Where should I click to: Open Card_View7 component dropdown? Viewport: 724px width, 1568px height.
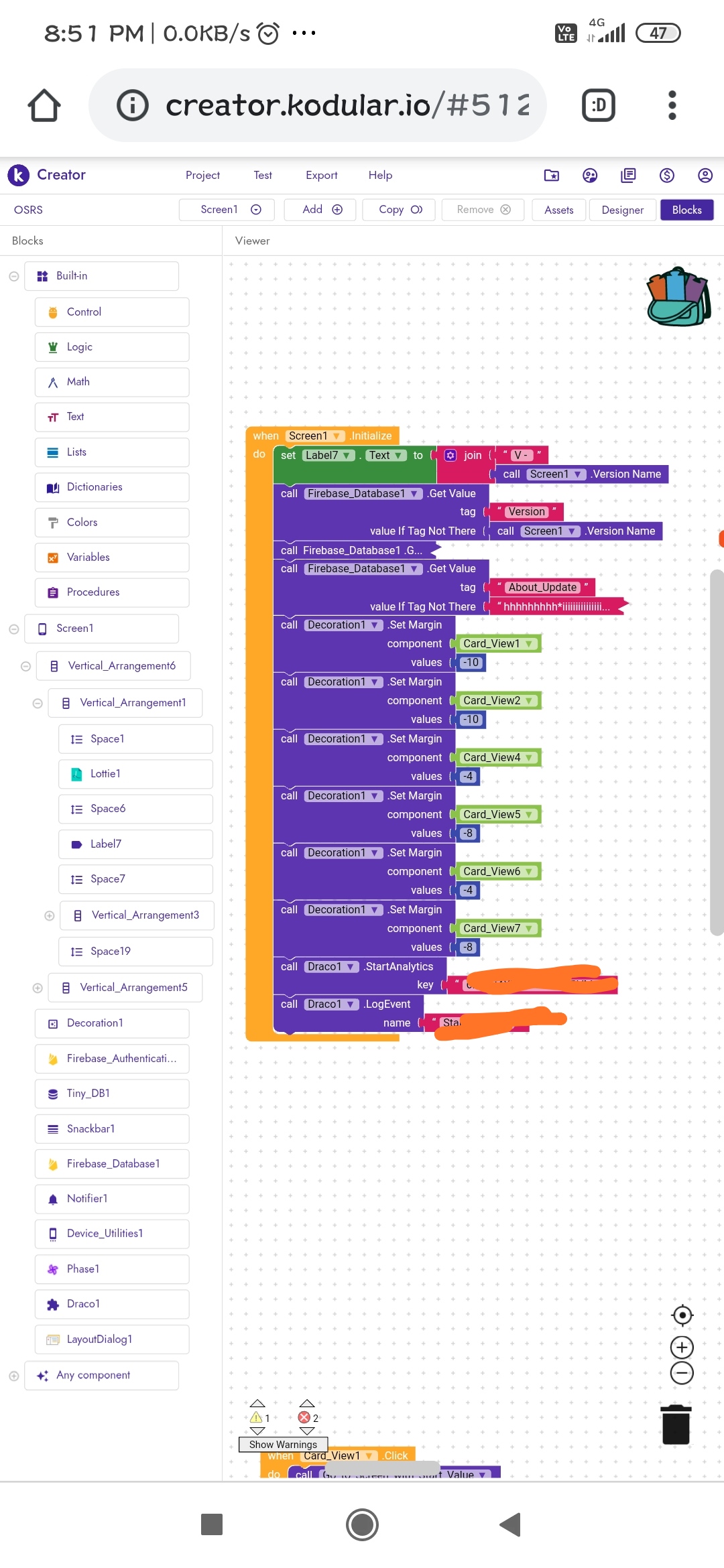click(x=499, y=929)
